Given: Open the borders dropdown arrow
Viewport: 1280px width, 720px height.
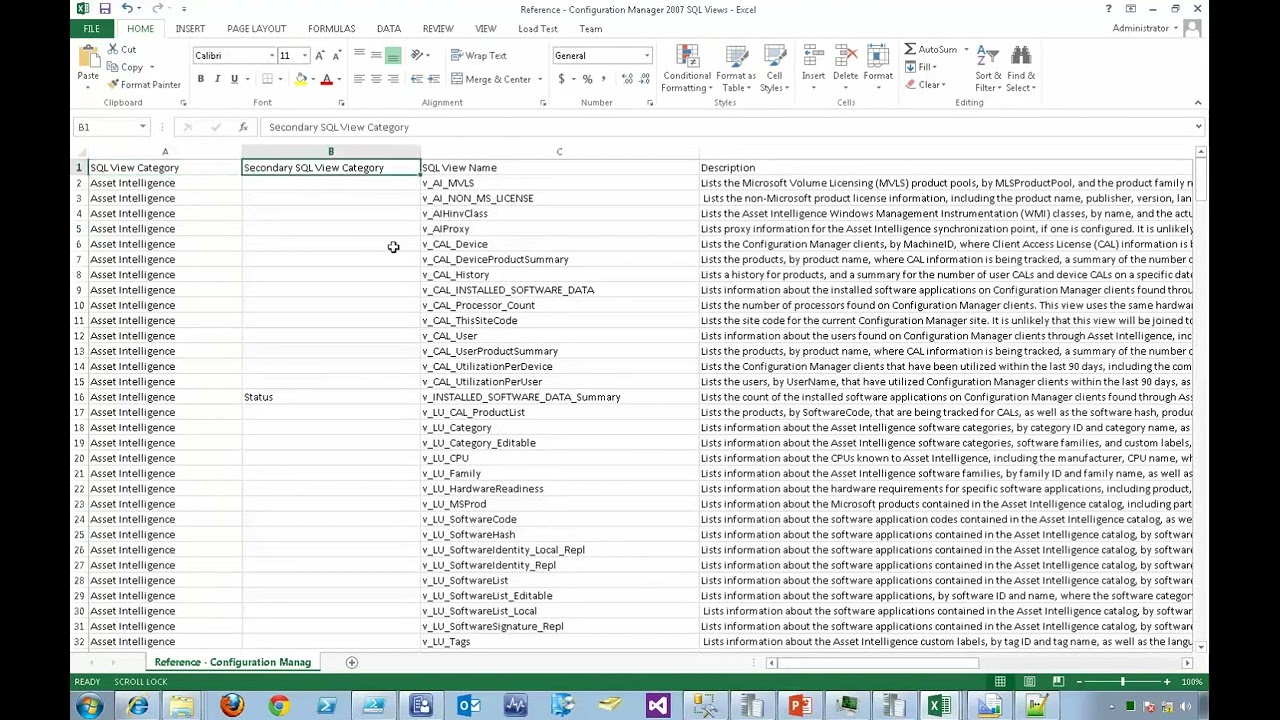Looking at the screenshot, I should tap(280, 79).
